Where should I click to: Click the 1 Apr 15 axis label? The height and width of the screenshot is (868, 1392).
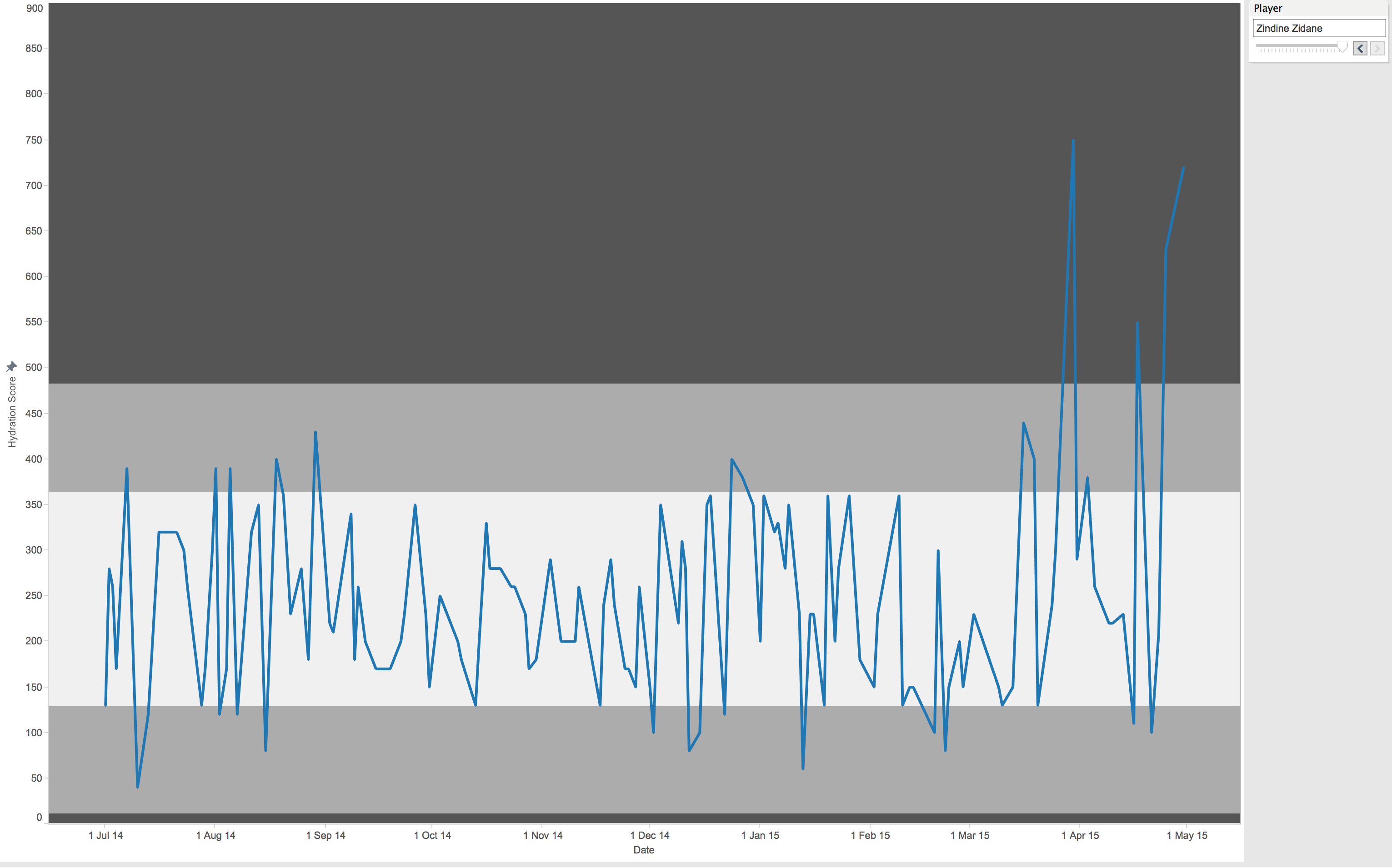pos(1080,835)
